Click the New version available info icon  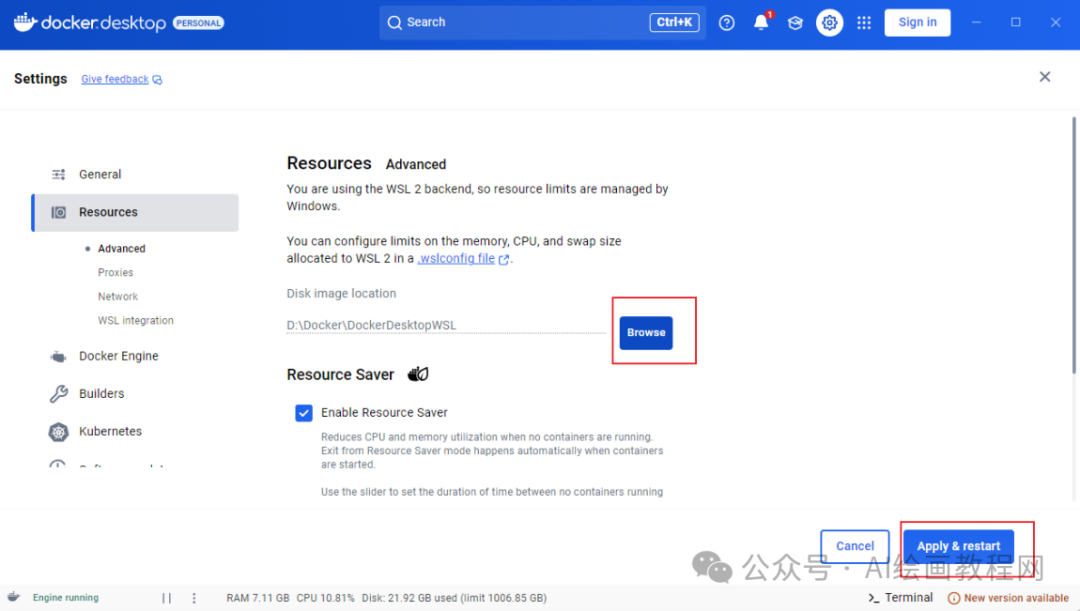[x=954, y=598]
